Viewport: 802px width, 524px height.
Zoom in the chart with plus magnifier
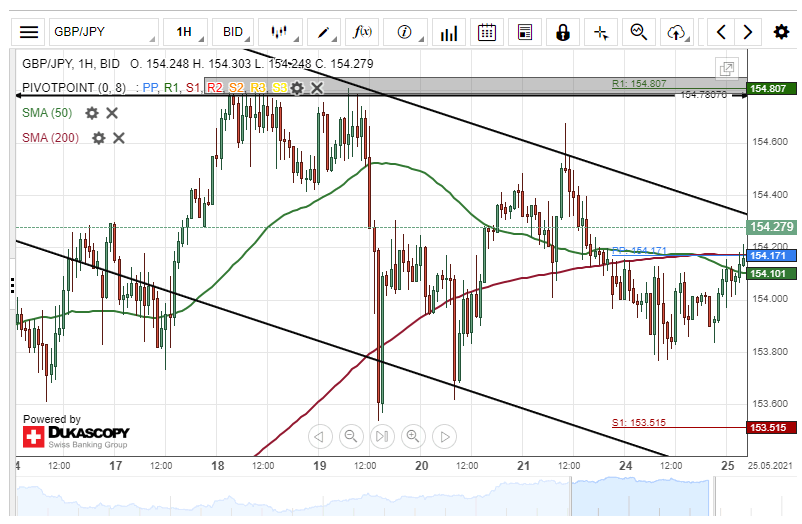pyautogui.click(x=413, y=436)
